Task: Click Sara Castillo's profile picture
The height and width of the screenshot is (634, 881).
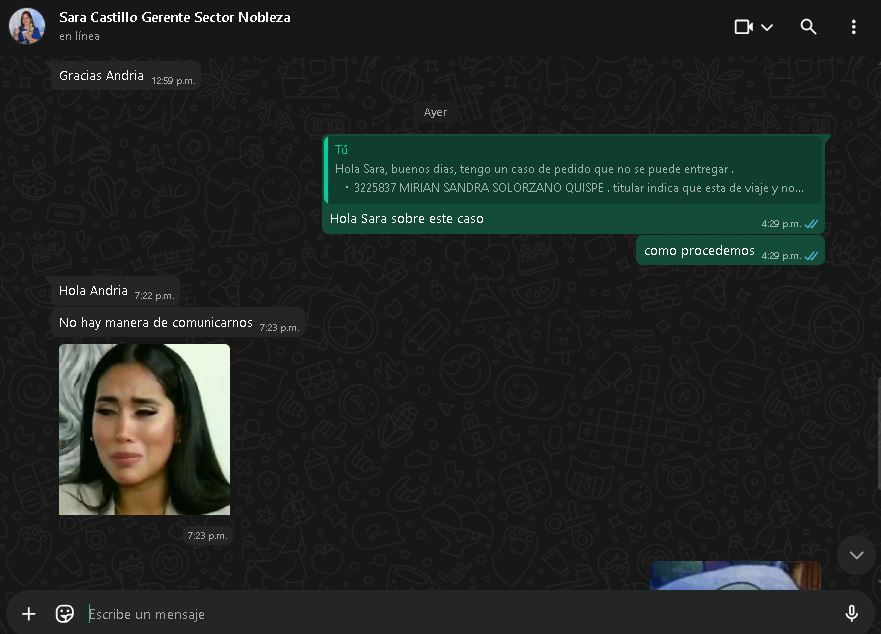Action: [27, 26]
